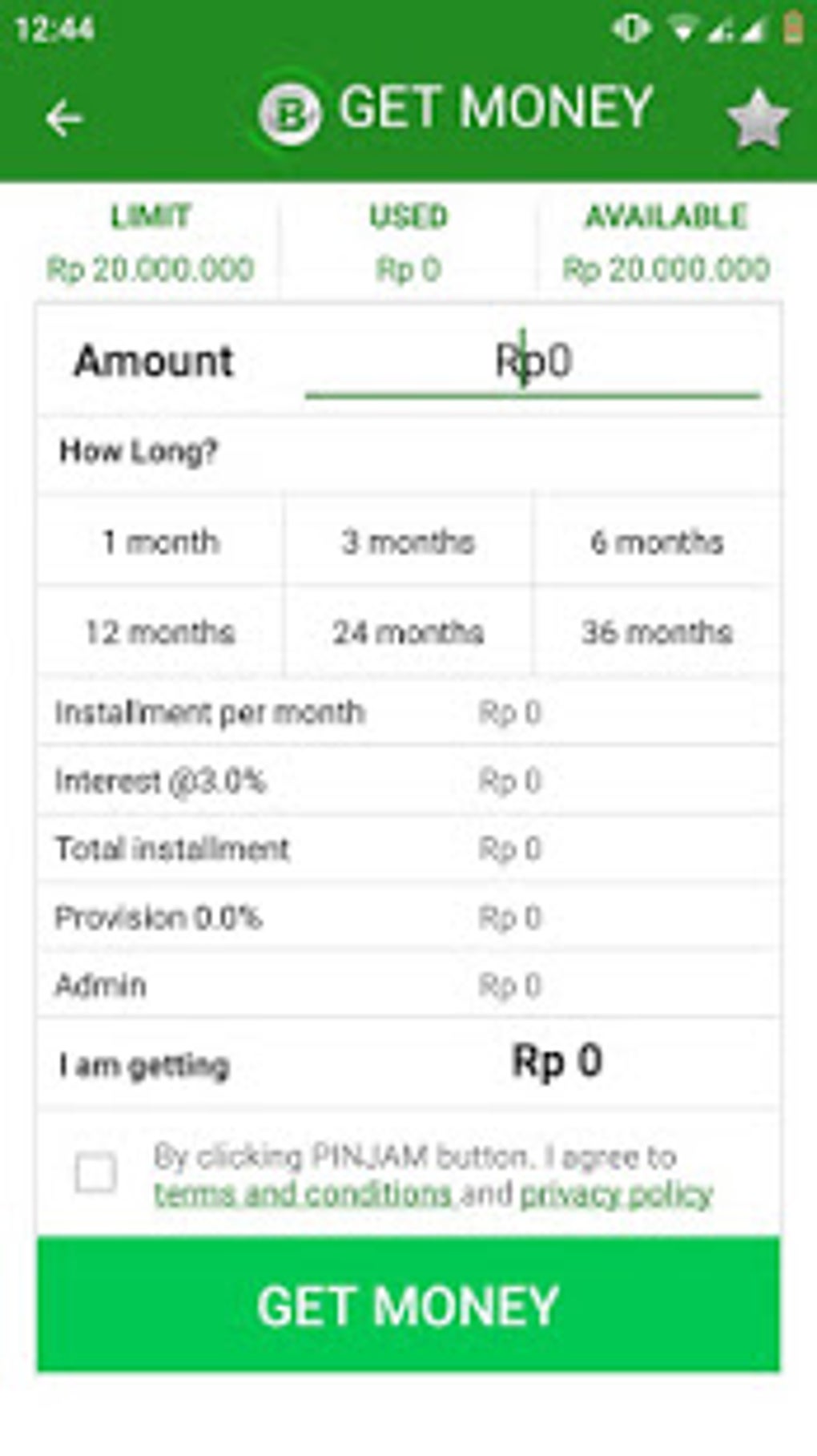Tap the favorite star icon
Image resolution: width=817 pixels, height=1456 pixels.
coord(757,119)
